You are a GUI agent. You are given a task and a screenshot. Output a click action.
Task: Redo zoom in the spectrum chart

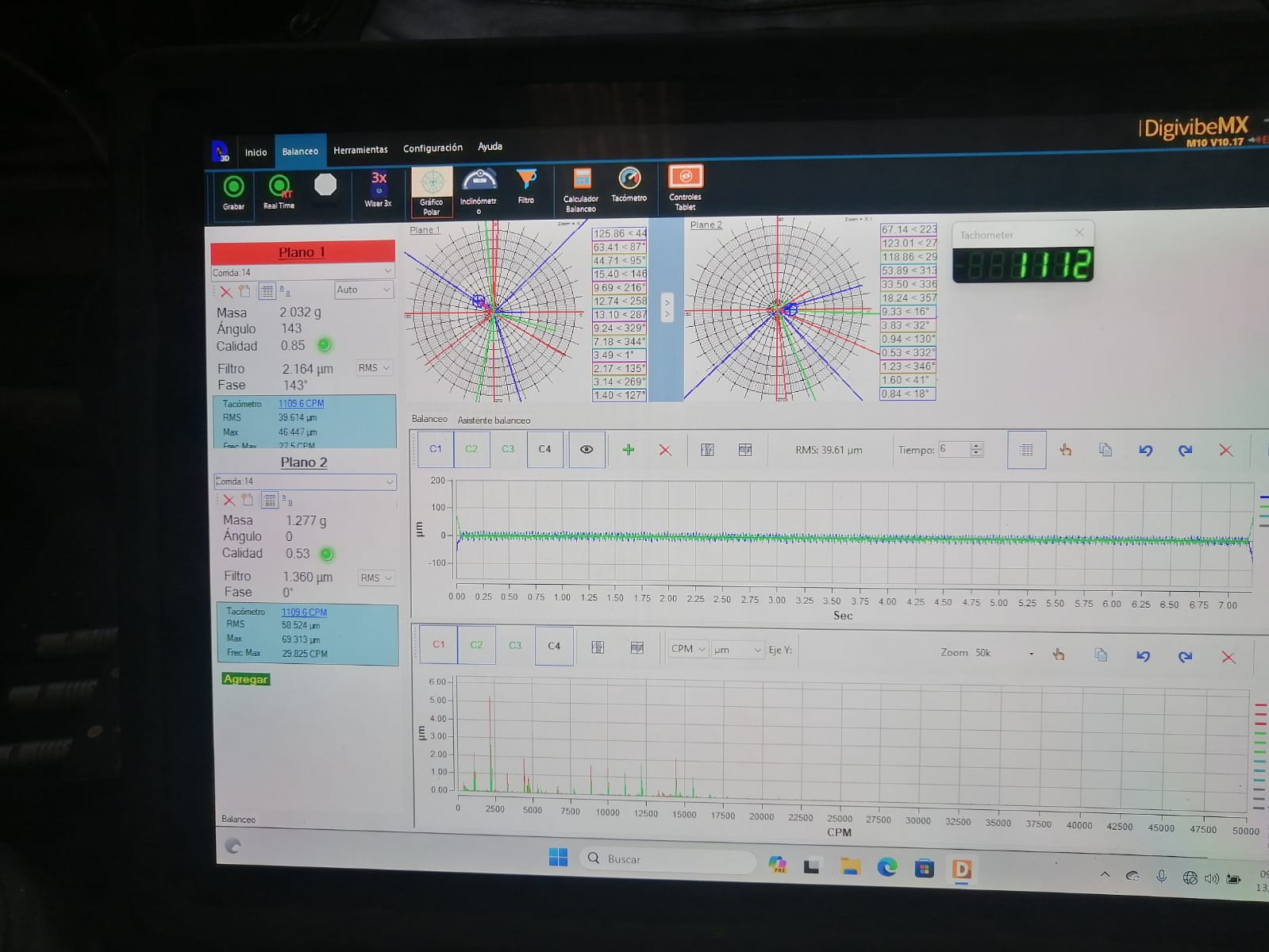[x=1186, y=657]
